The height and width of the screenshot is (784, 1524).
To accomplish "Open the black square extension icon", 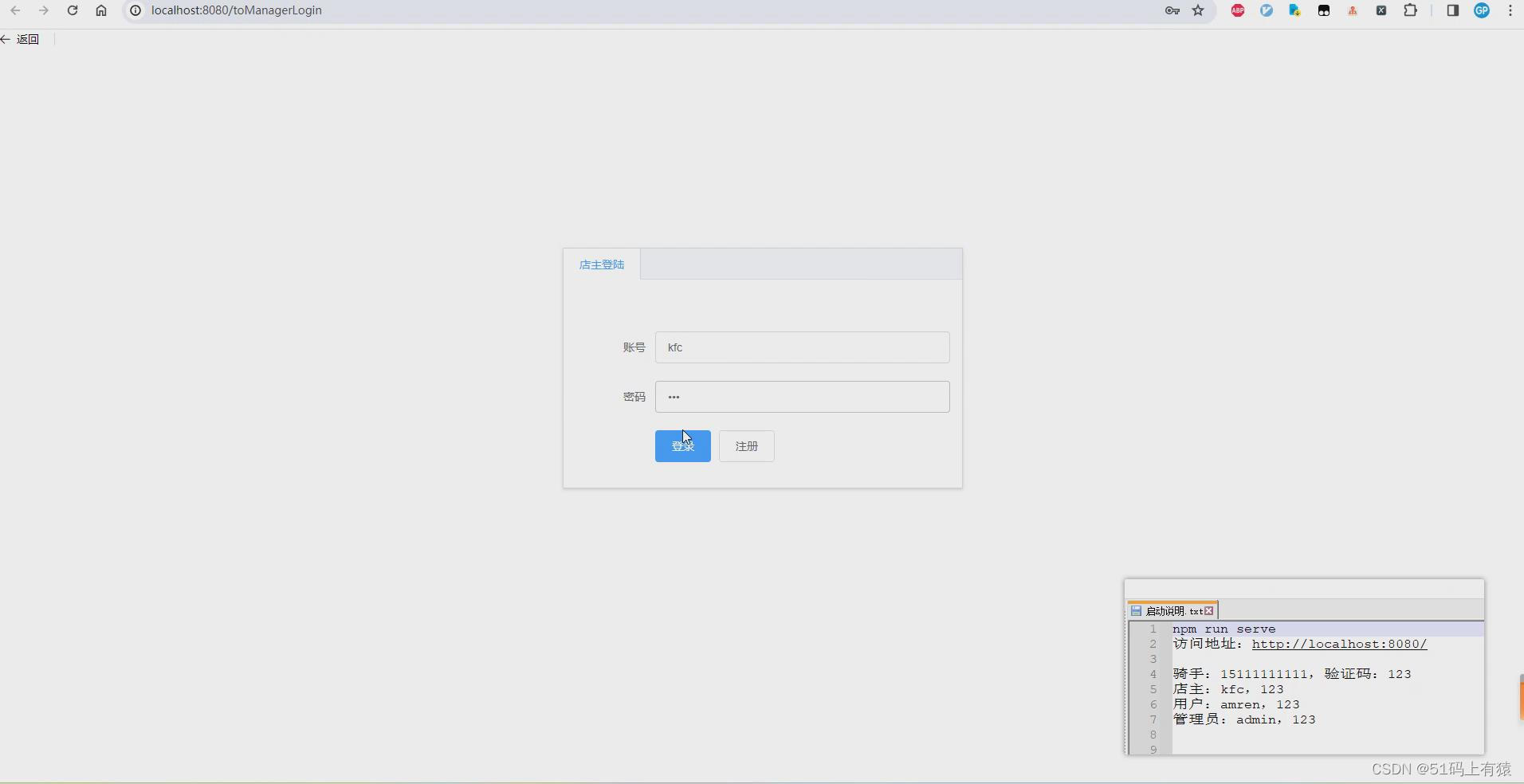I will pos(1324,10).
